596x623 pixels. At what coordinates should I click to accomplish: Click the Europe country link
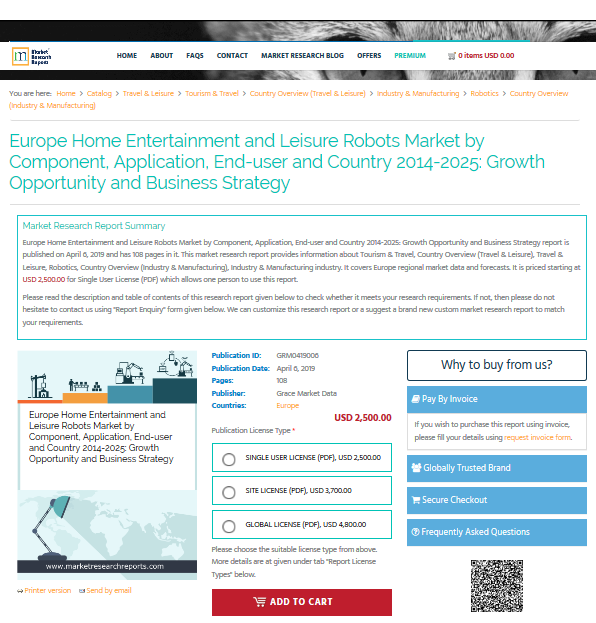point(288,406)
